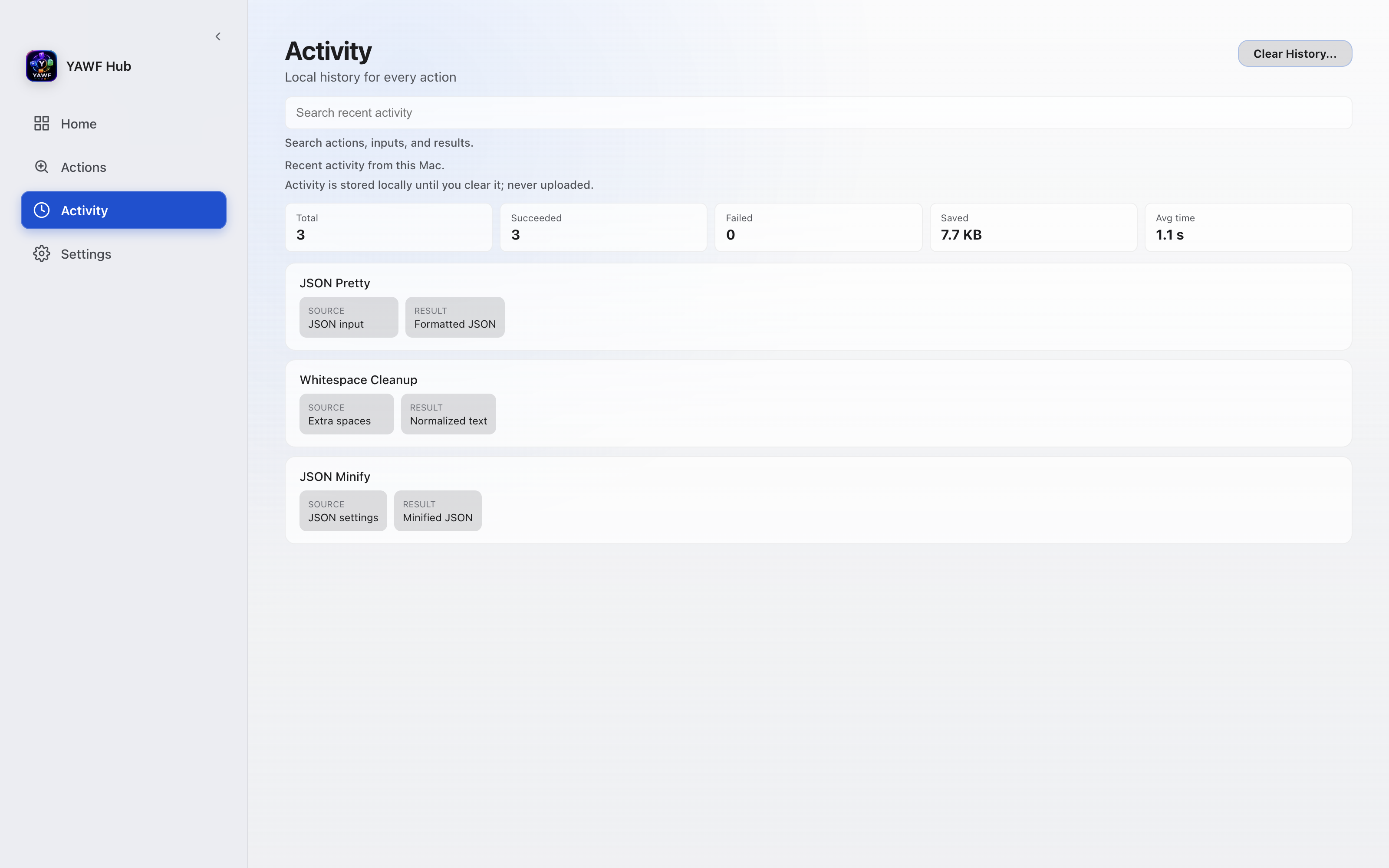
Task: Click the YAWF Hub app logo
Action: click(41, 66)
